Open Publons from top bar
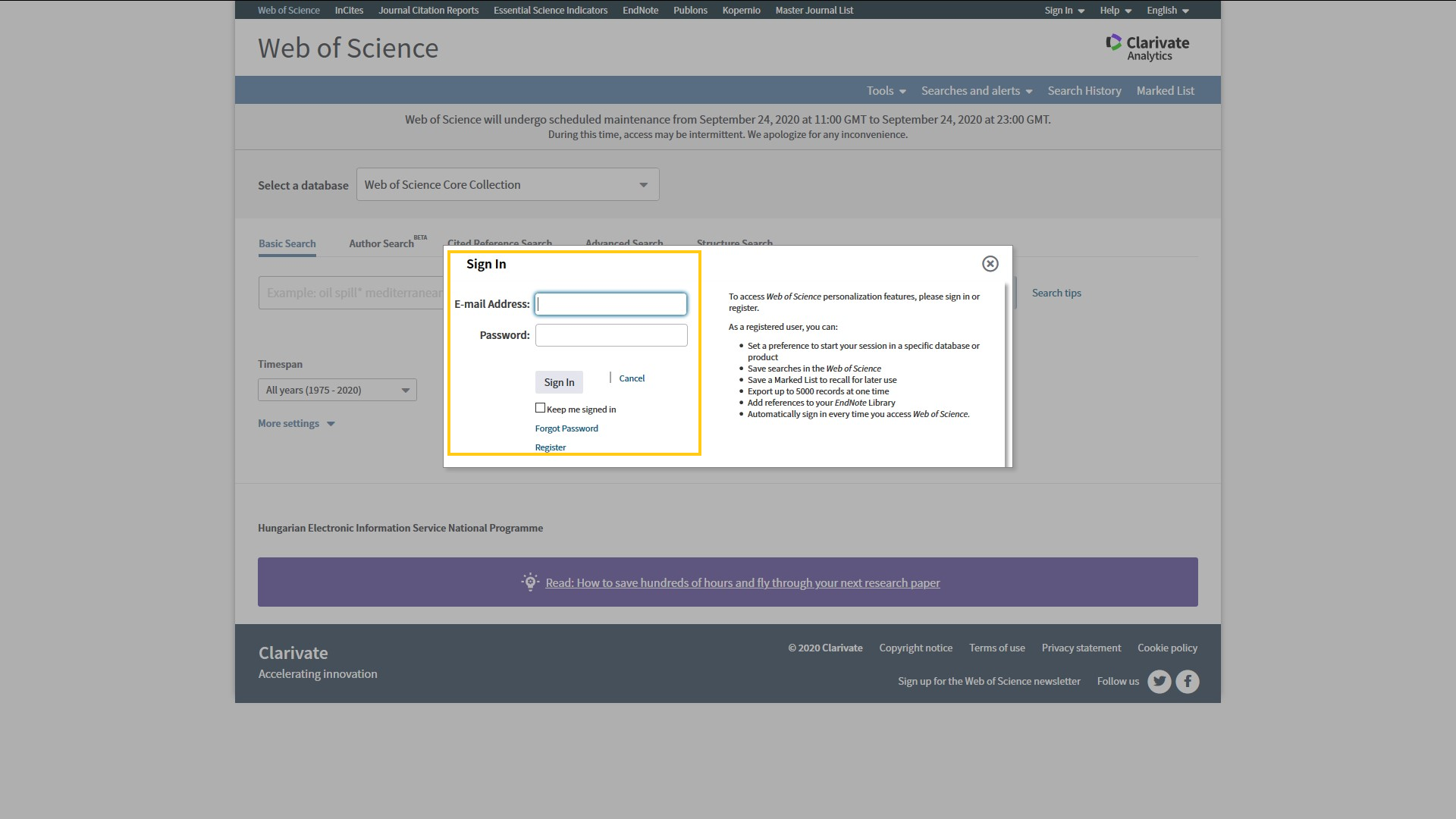 pos(690,11)
